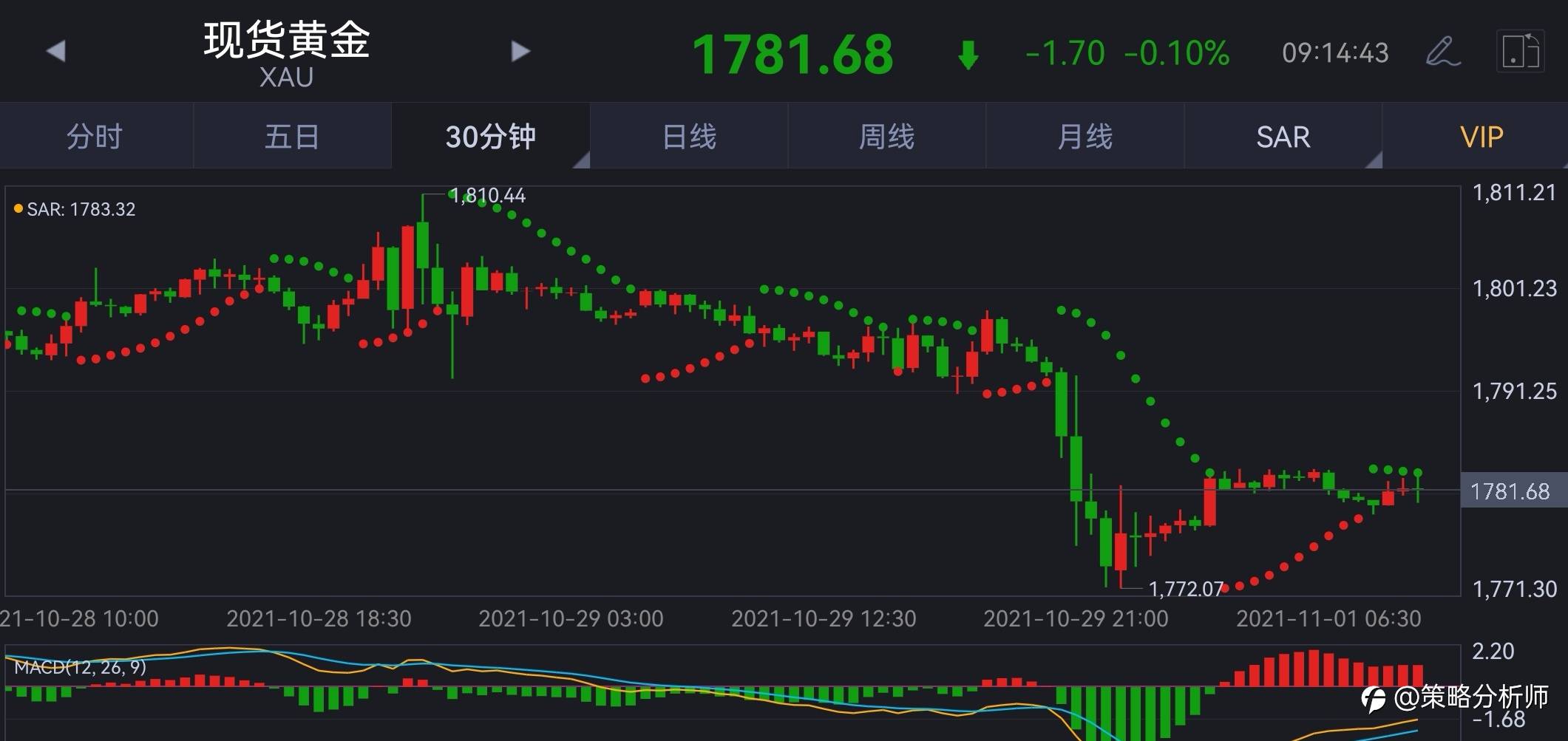Select the 1,771.30 price axis label
The image size is (1568, 741).
[1514, 589]
